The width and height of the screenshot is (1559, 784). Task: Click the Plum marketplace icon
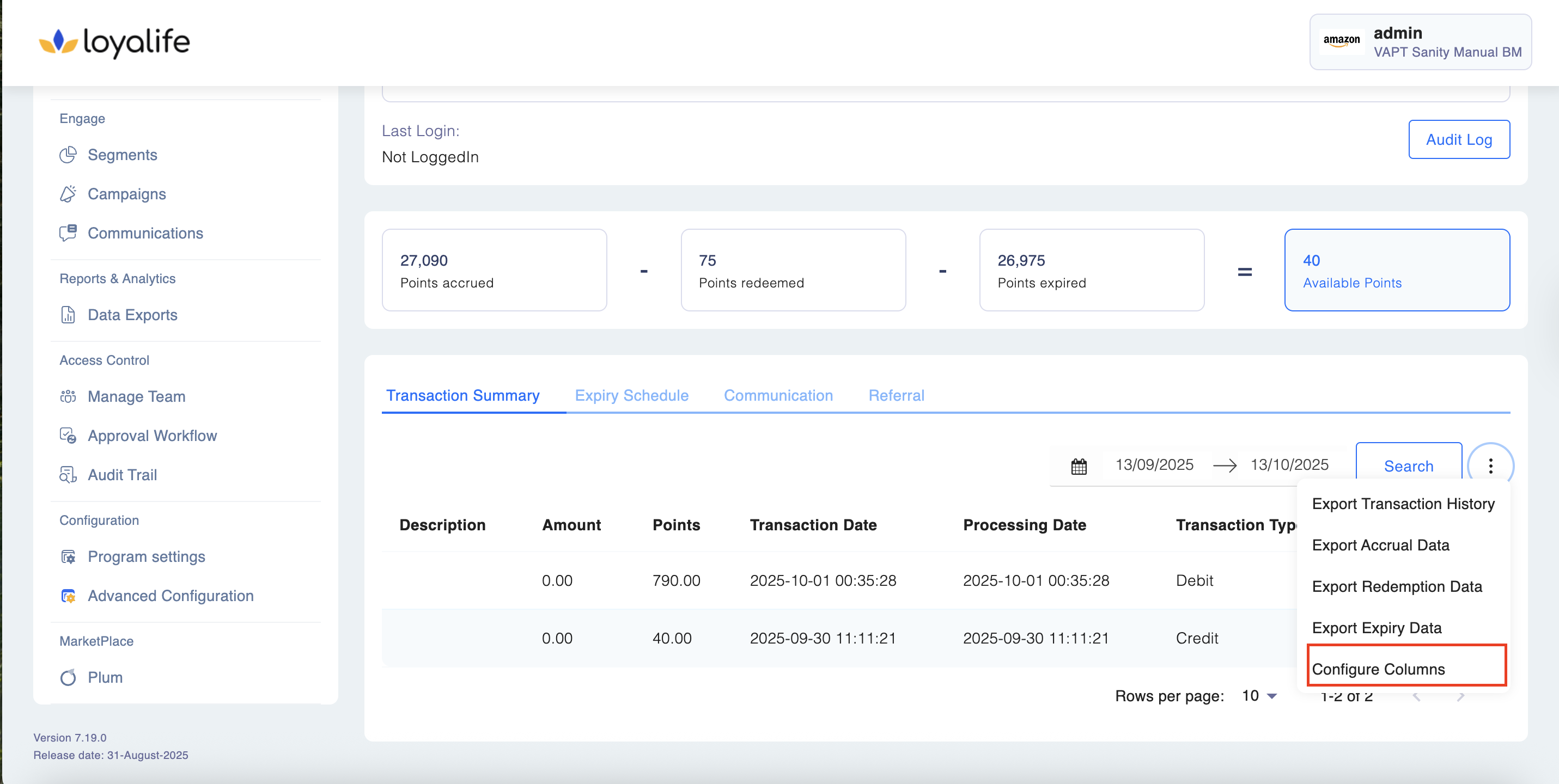(68, 677)
